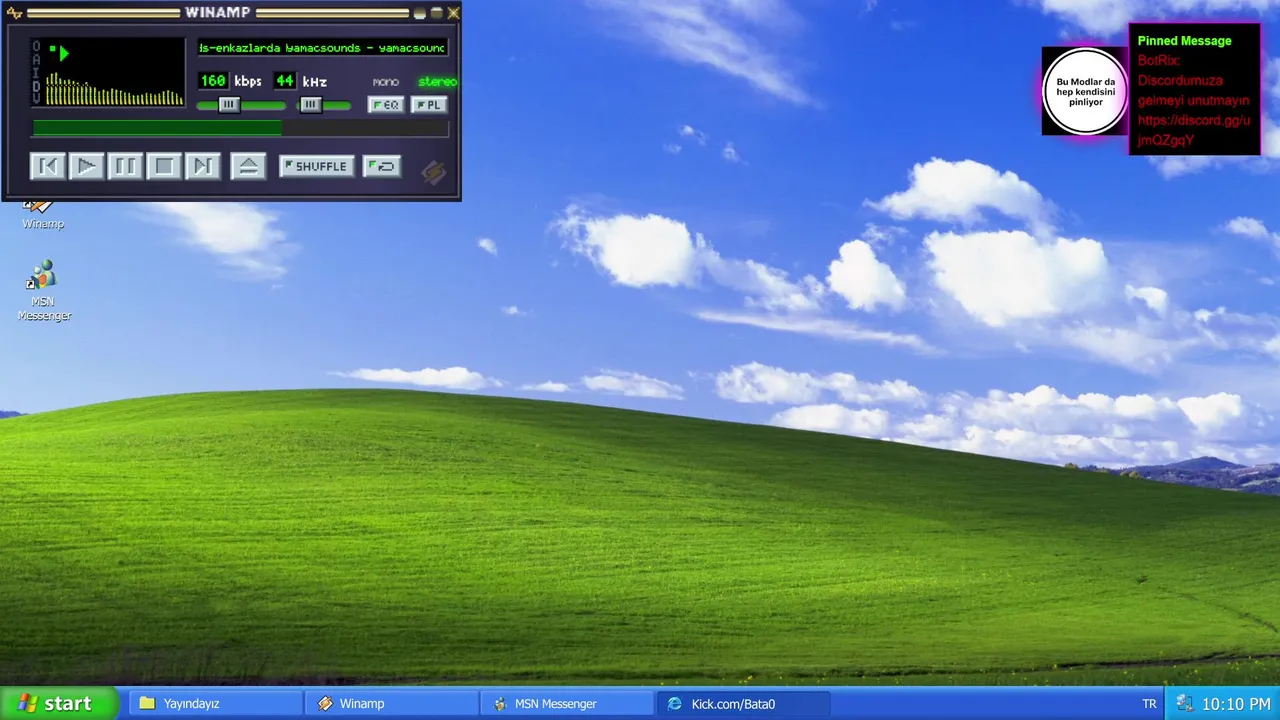
Task: Click the Winamp eject/open file button
Action: tap(248, 166)
